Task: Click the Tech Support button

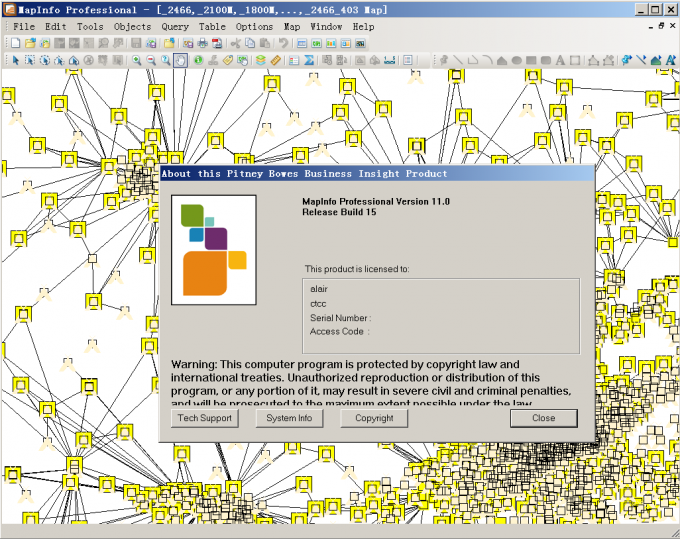Action: click(205, 418)
